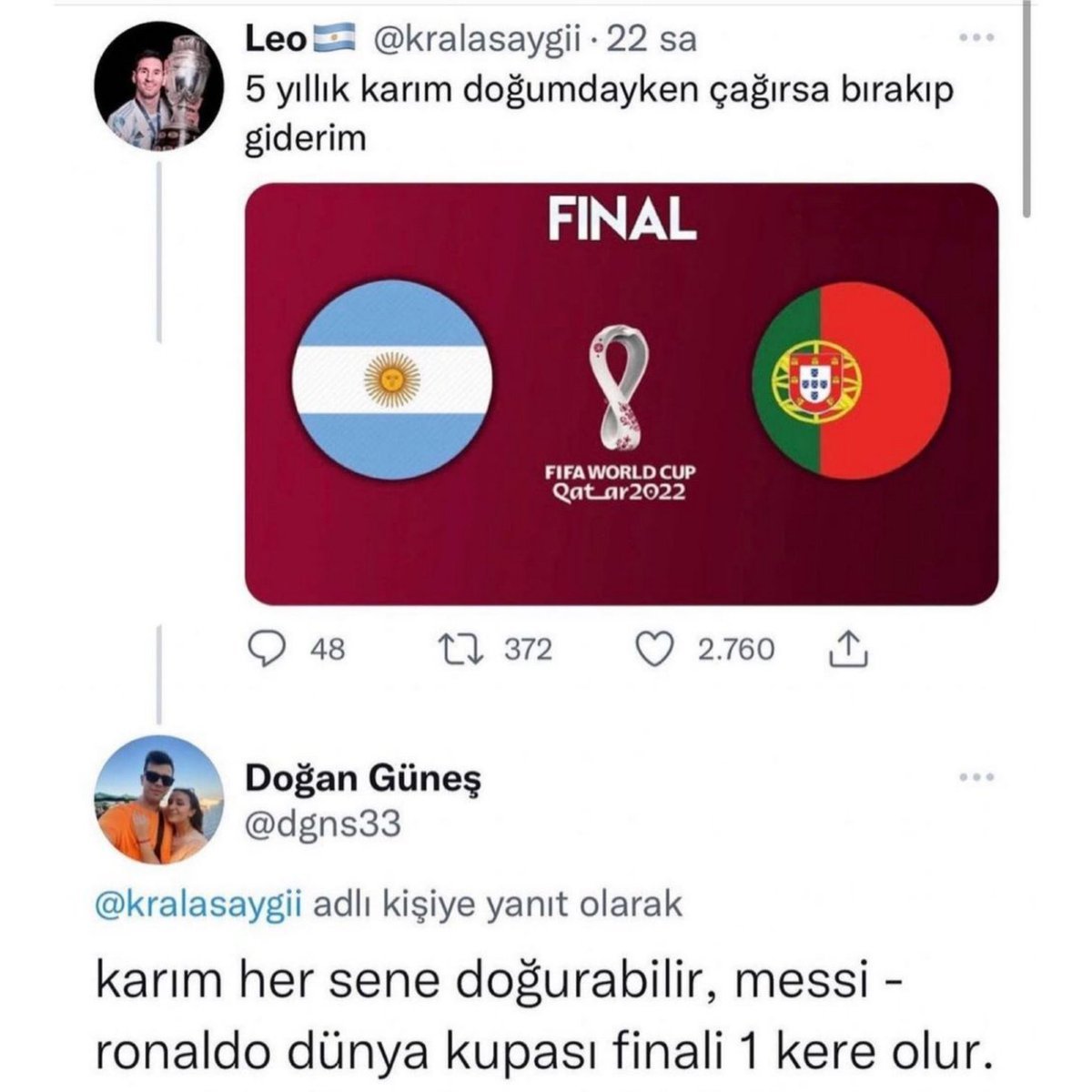Like the tweet with 2.760 likes

click(x=652, y=649)
